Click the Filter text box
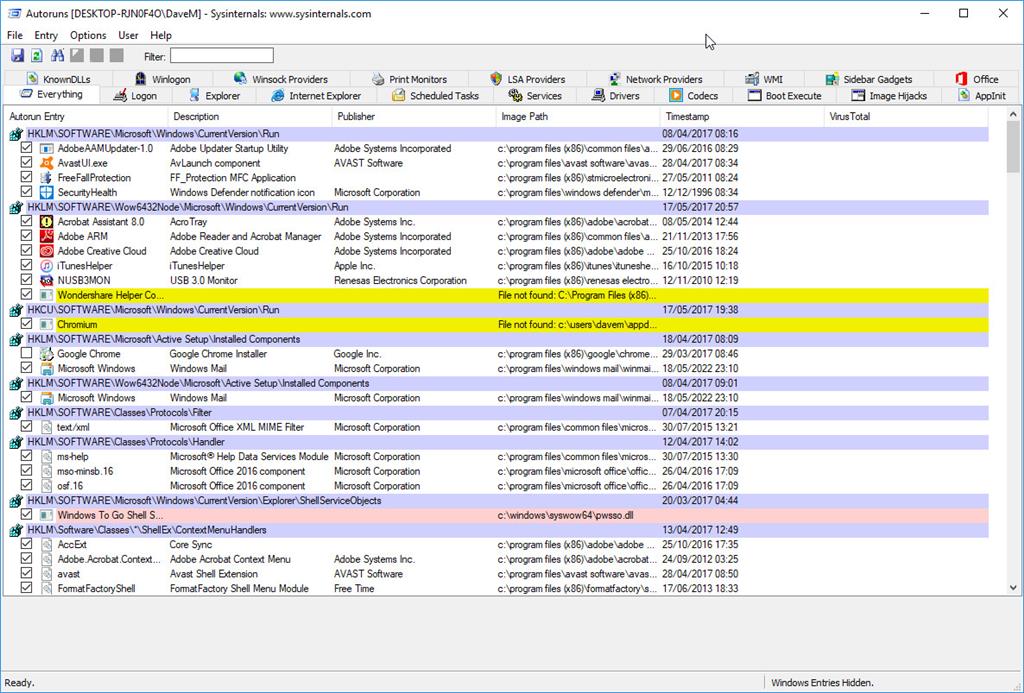This screenshot has height=693, width=1024. pyautogui.click(x=221, y=56)
